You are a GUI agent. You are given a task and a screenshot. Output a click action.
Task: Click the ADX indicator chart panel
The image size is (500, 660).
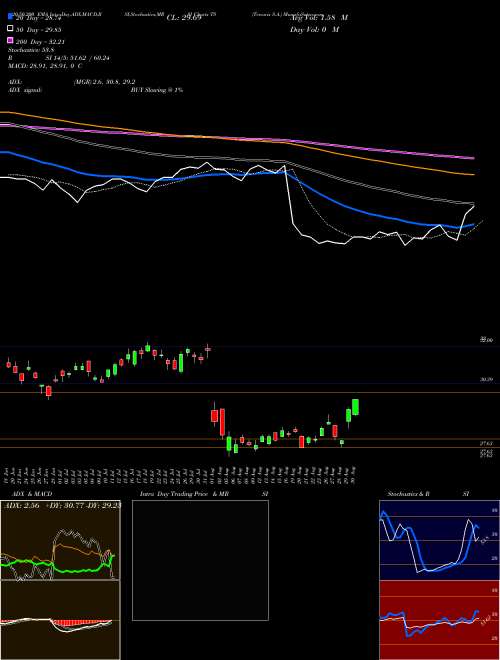[x=60, y=540]
